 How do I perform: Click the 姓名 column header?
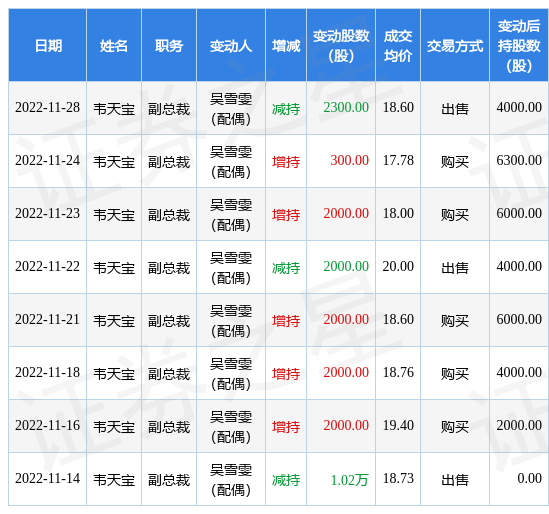click(114, 46)
